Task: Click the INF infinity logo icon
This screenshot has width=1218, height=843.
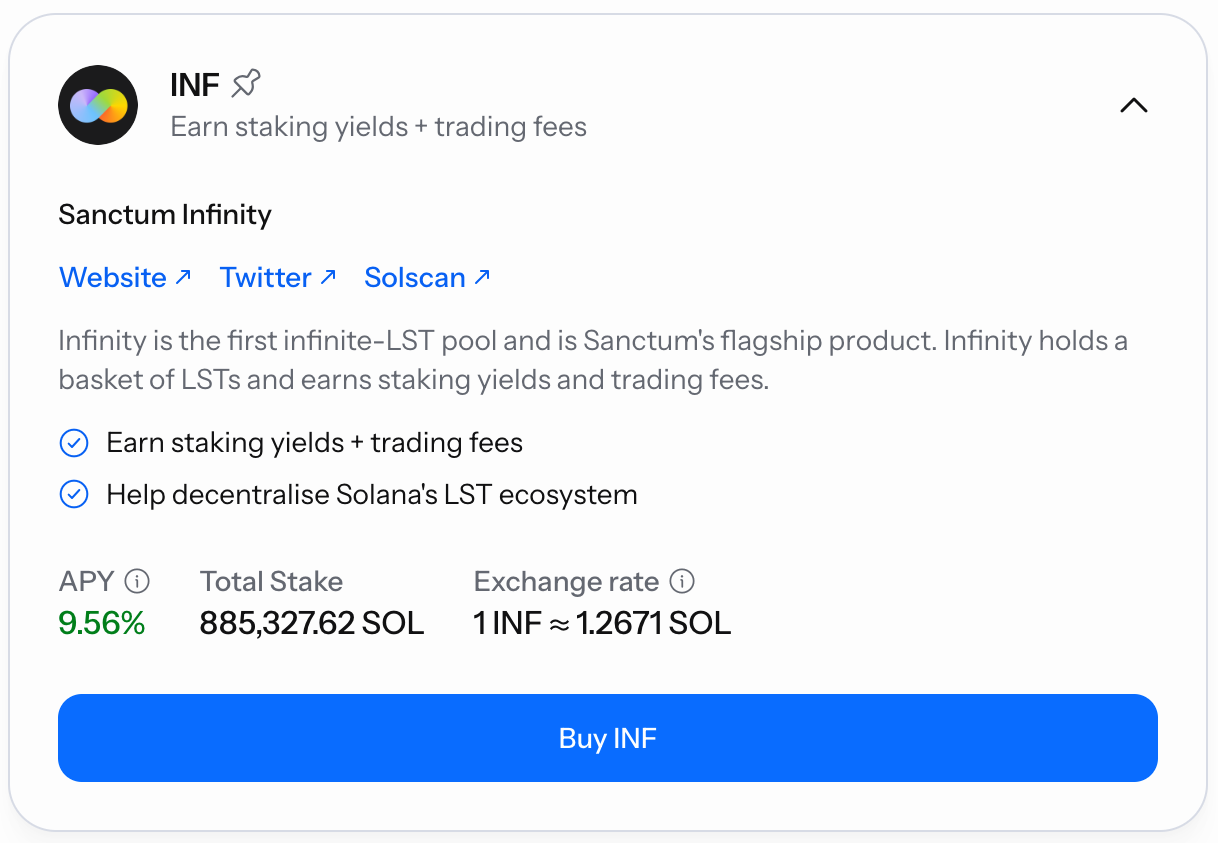Action: coord(98,105)
